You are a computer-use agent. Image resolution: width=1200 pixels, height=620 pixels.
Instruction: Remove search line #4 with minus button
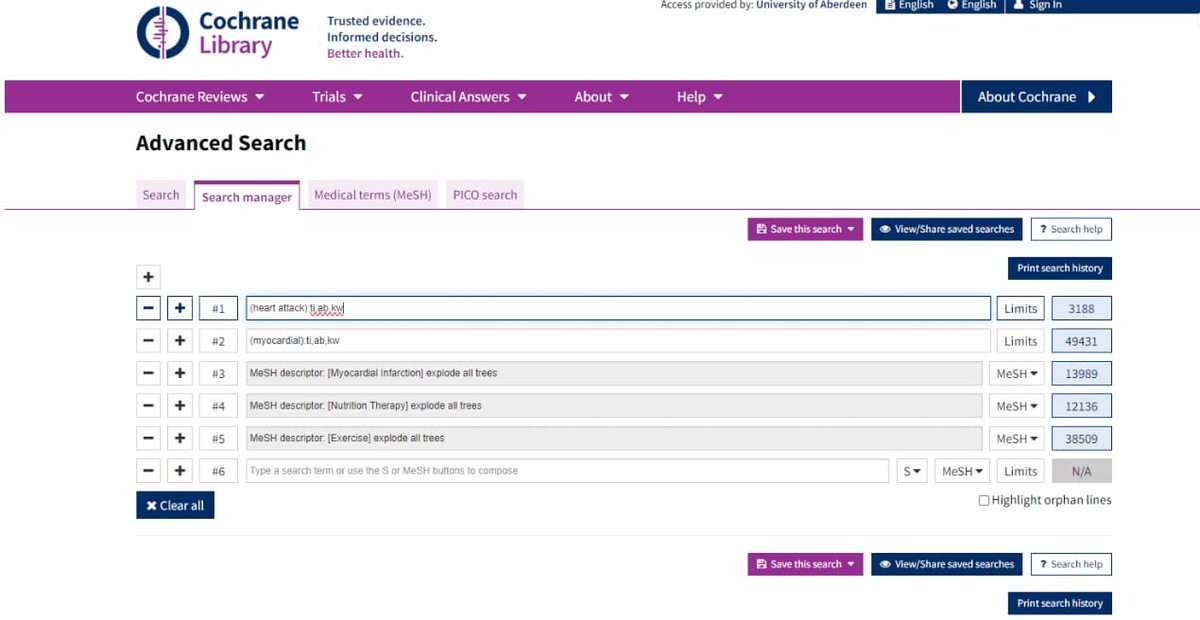tap(148, 406)
